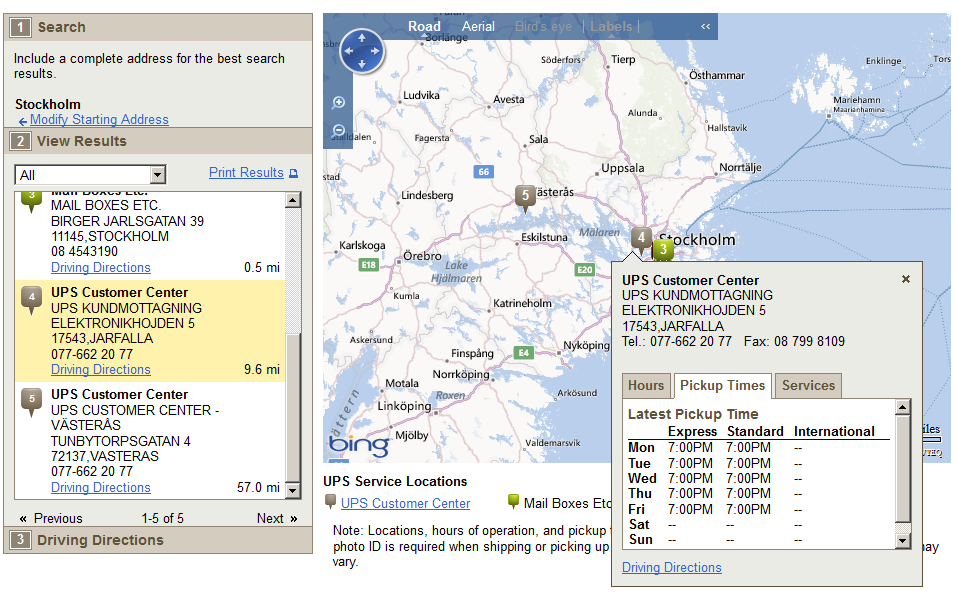Click the Bing logo on the map
This screenshot has width=974, height=594.
click(x=358, y=444)
